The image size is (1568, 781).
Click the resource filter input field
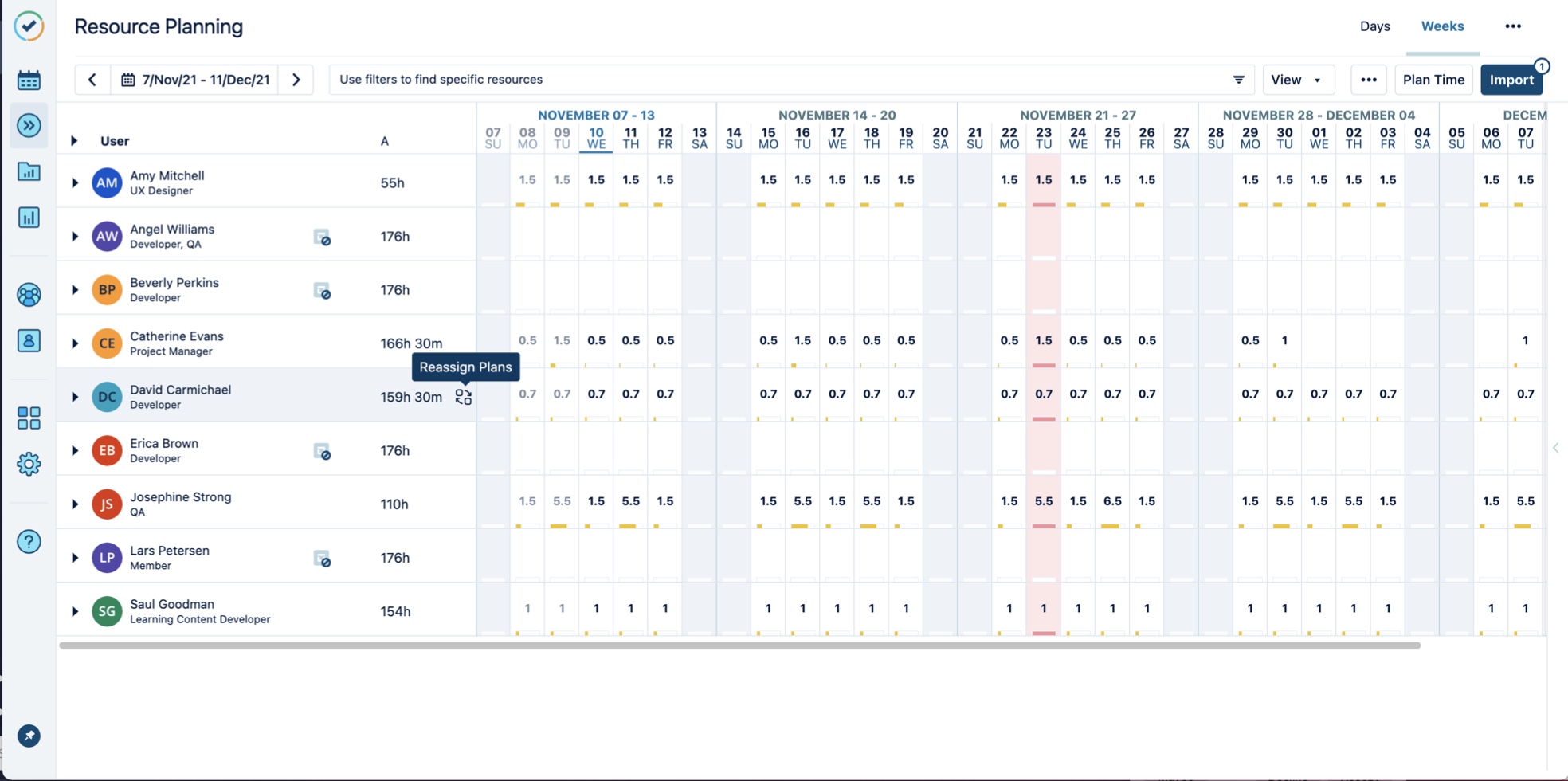click(773, 80)
